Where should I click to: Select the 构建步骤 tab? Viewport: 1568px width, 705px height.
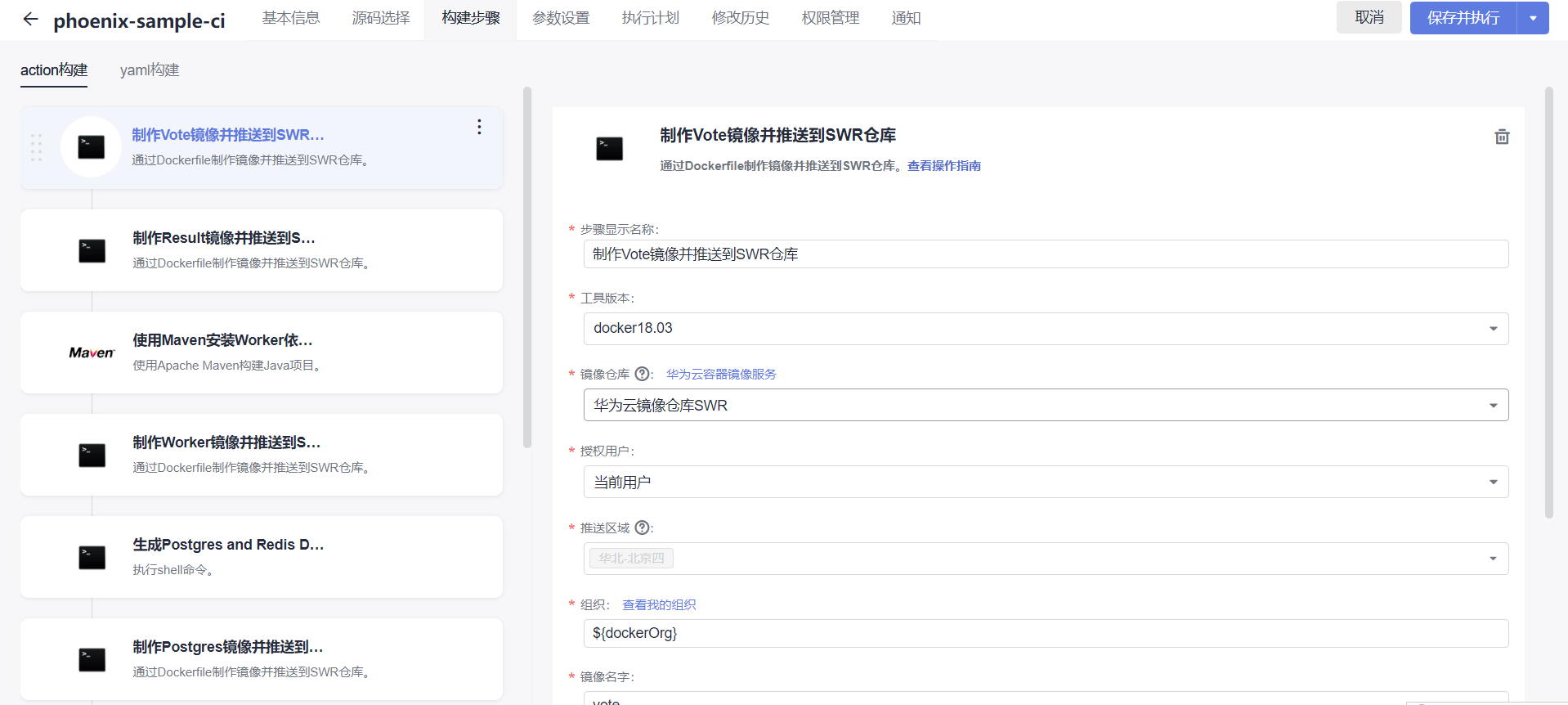point(471,18)
